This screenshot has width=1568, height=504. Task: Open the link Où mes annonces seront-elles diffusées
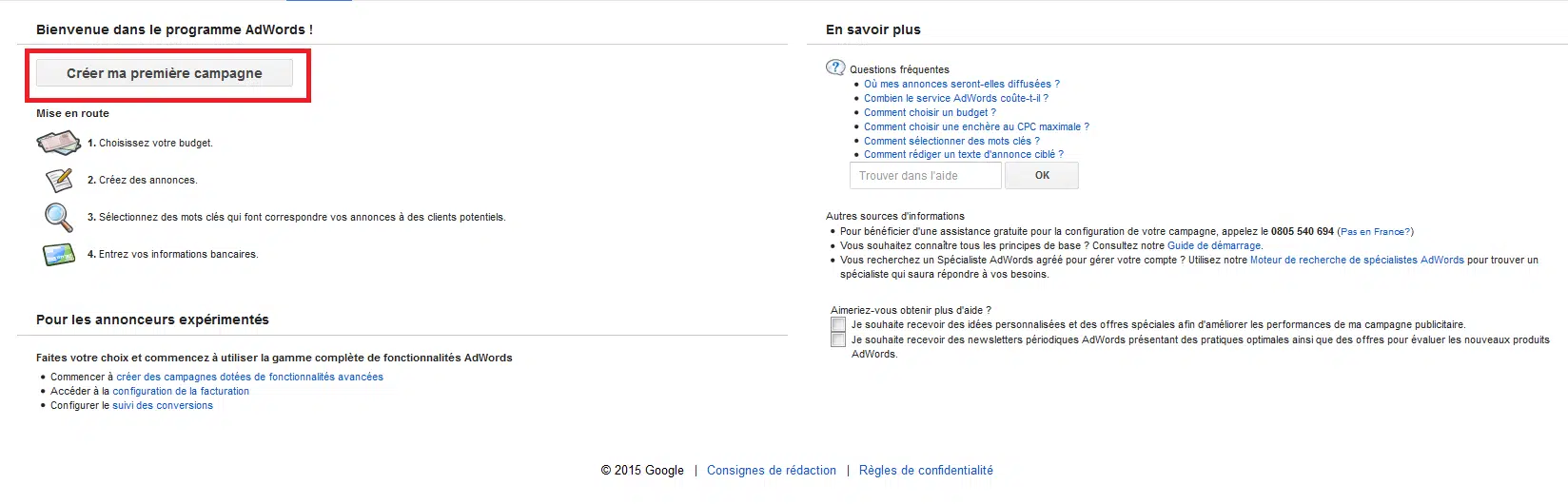pos(961,84)
